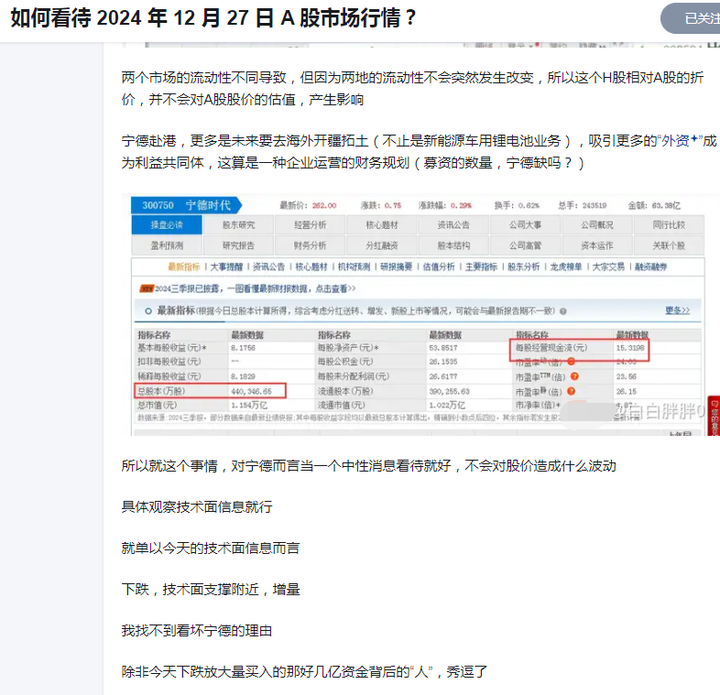Image resolution: width=720 pixels, height=695 pixels.
Task: Click the question icon beside 市盈率动(倍)
Action: click(571, 362)
